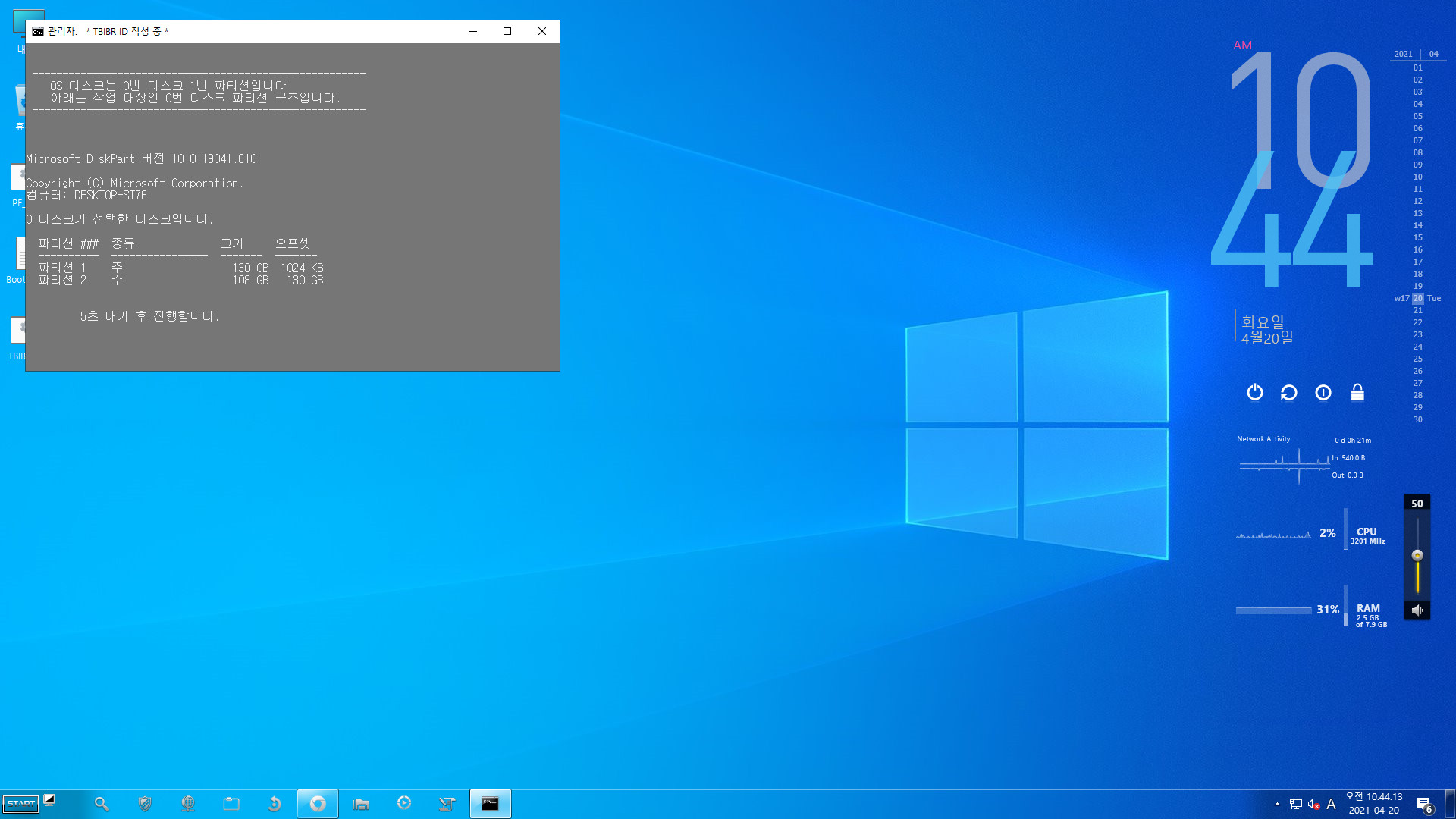Open the file explorer folder icon on taskbar
Viewport: 1456px width, 819px height.
(x=361, y=804)
